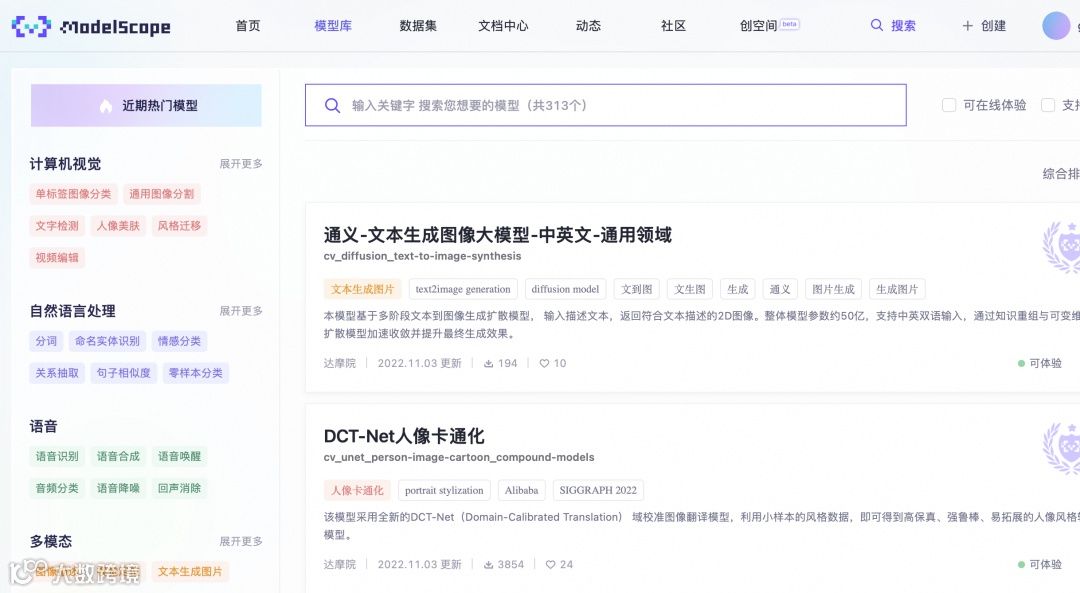Viewport: 1080px width, 593px height.
Task: Click the badge emblem on DCT-Net card
Action: [x=1061, y=448]
